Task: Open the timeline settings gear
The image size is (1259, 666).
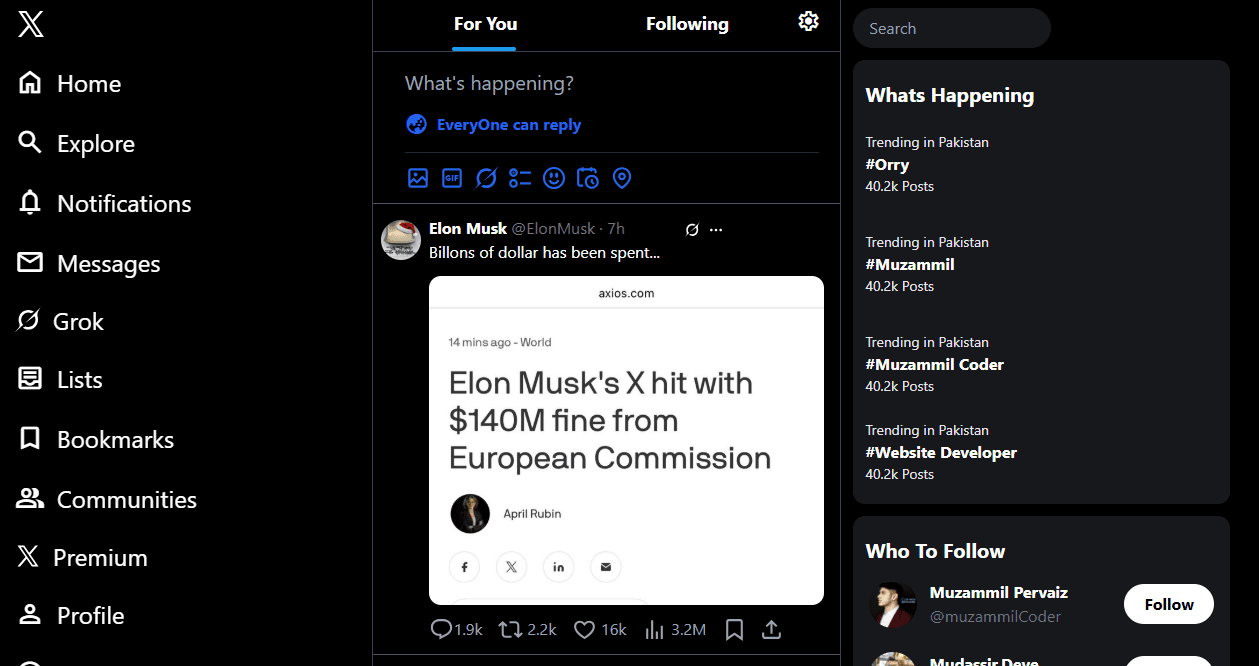Action: point(808,22)
